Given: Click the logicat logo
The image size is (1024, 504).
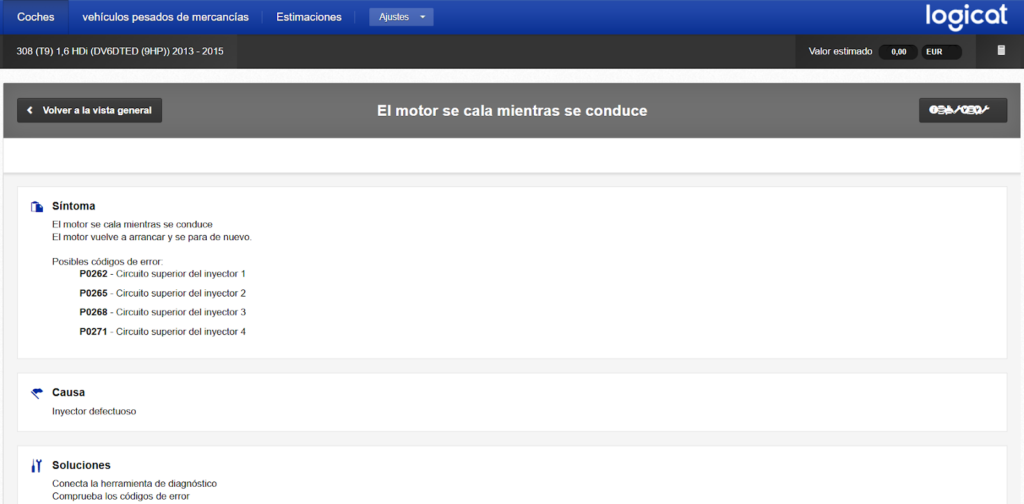Looking at the screenshot, I should pyautogui.click(x=967, y=17).
